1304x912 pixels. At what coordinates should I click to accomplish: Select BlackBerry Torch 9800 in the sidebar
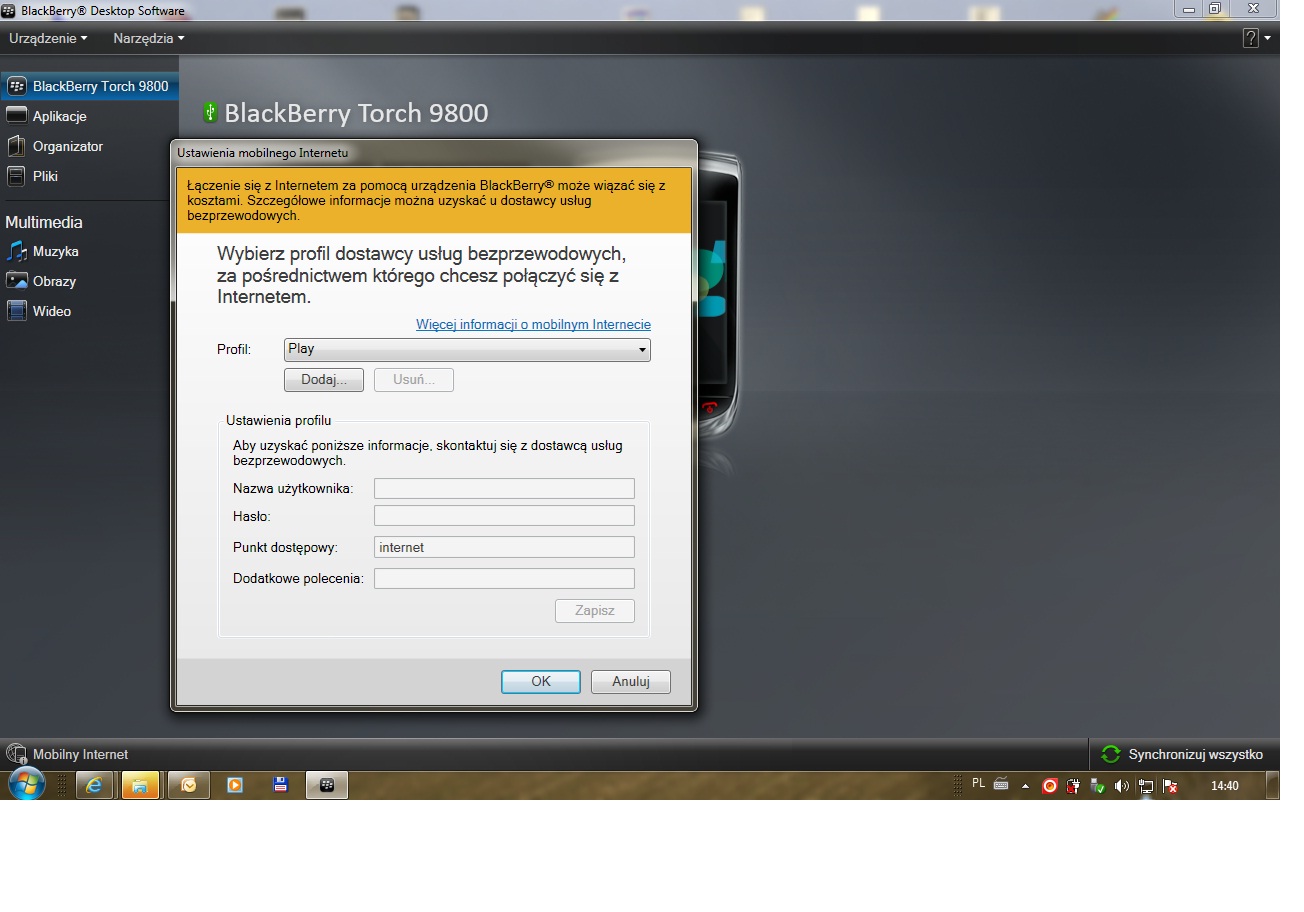[x=90, y=86]
